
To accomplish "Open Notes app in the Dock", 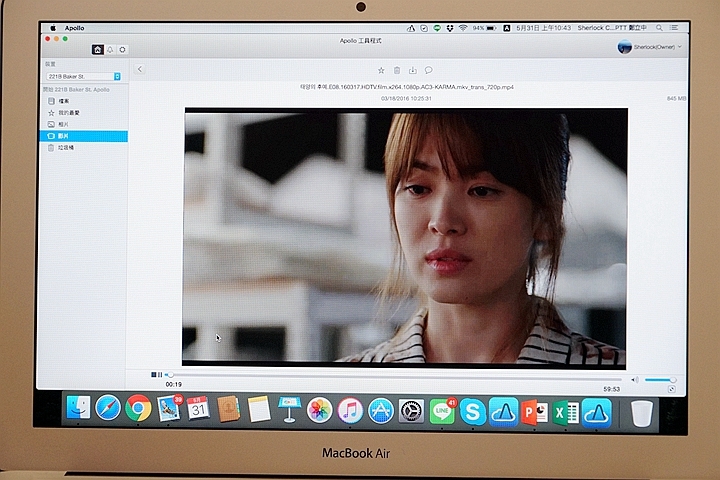I will 259,408.
